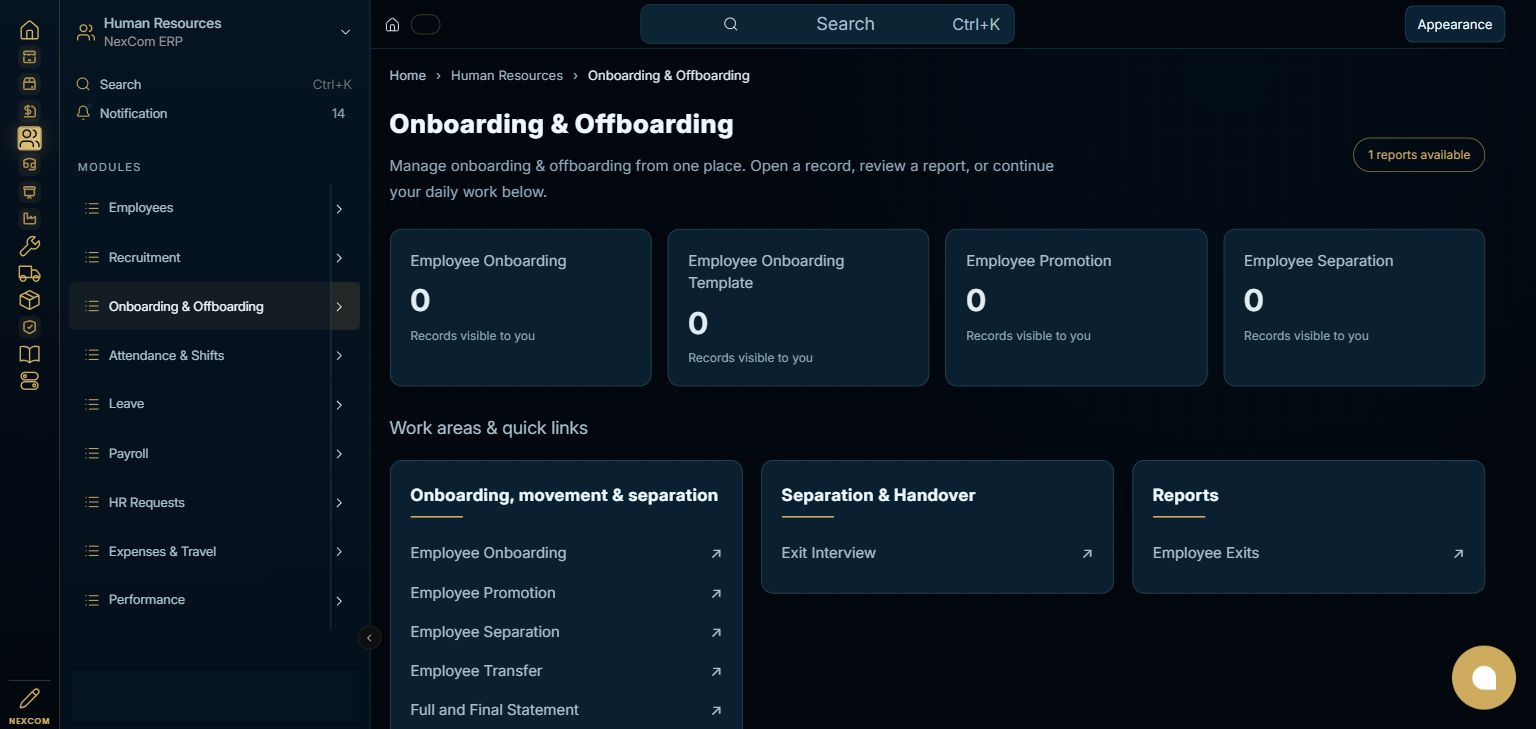Collapse the sidebar with the round arrow button
Screen dimensions: 1536x729
[369, 637]
